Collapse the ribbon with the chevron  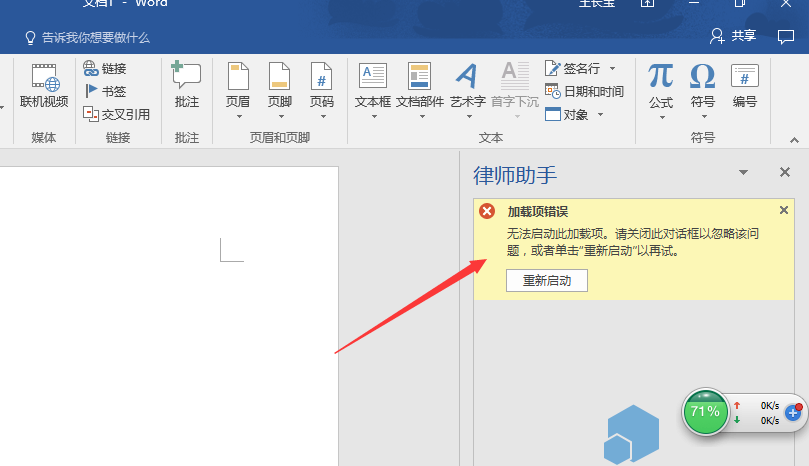[795, 140]
